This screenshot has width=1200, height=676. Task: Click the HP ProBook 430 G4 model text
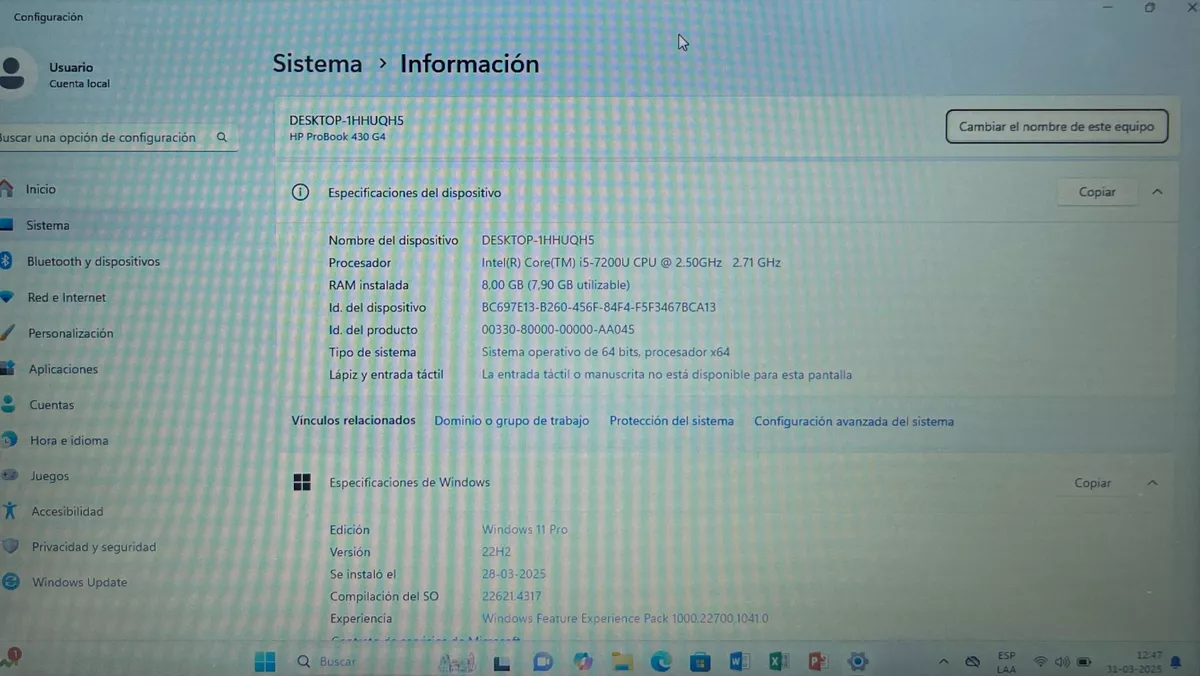[x=337, y=136]
